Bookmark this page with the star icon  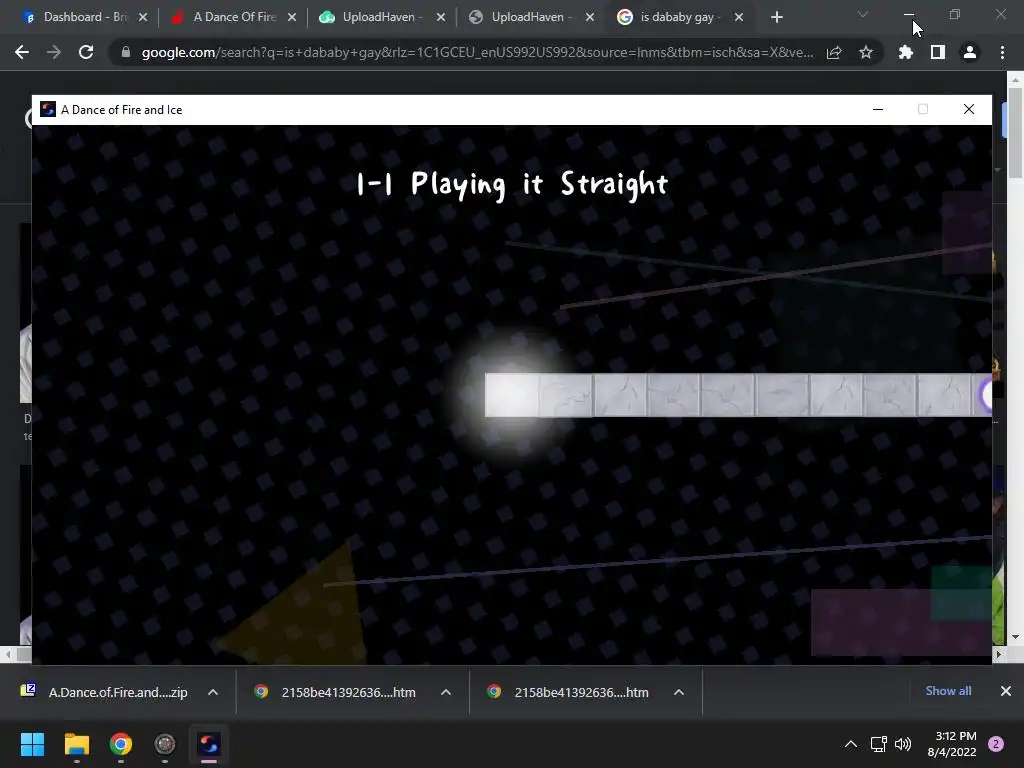[866, 52]
